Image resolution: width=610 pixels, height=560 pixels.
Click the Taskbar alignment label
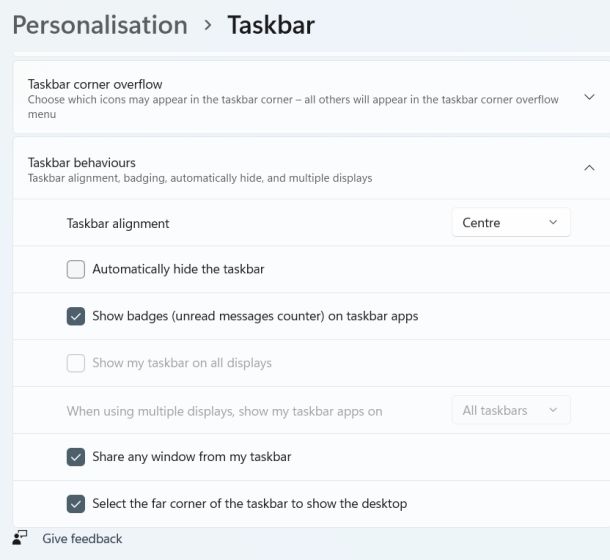(118, 223)
